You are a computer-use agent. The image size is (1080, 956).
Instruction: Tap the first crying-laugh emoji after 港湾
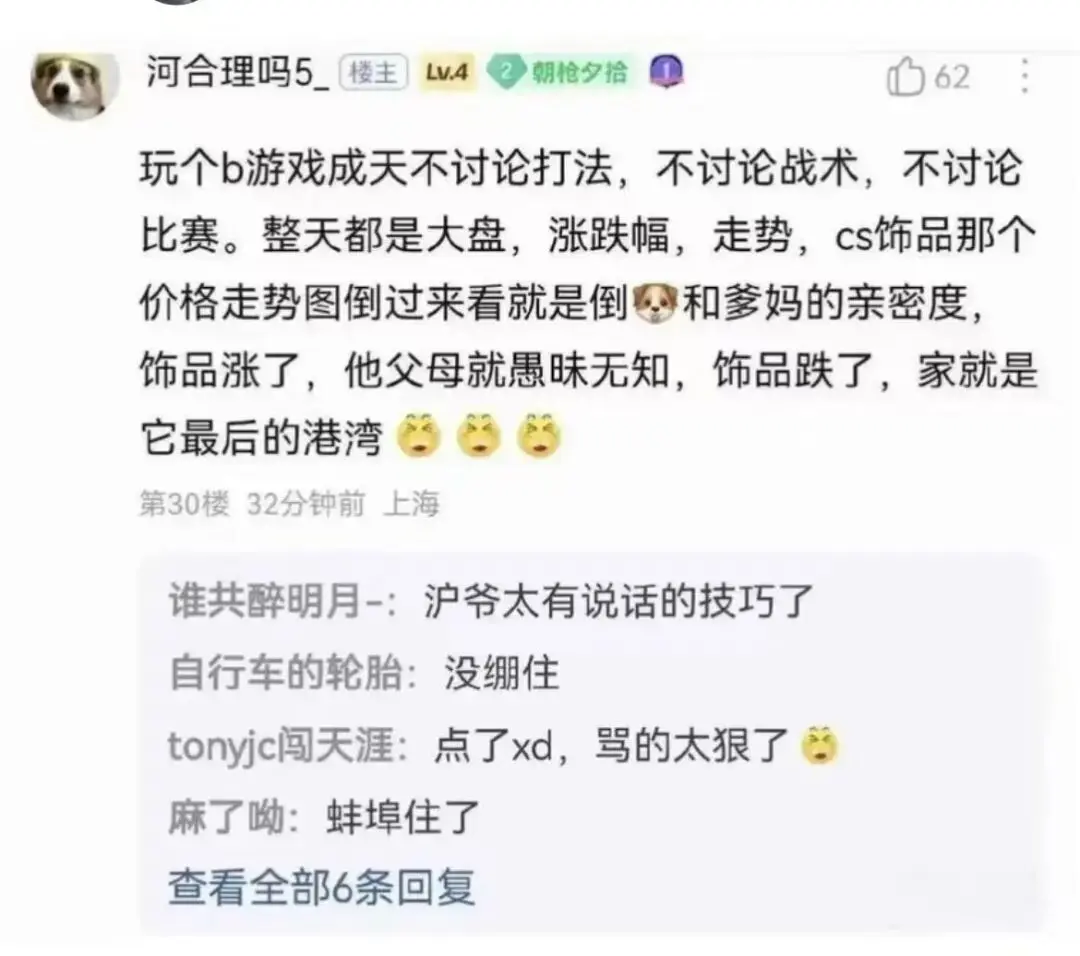click(x=419, y=435)
